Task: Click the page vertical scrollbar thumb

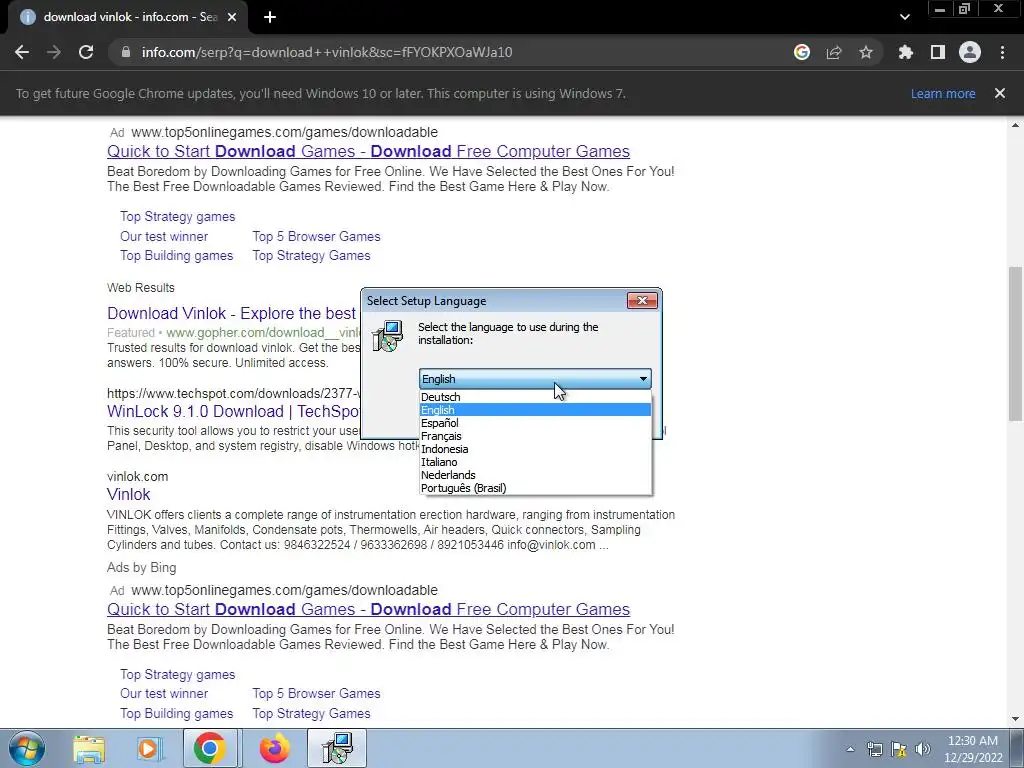Action: pos(1016,344)
